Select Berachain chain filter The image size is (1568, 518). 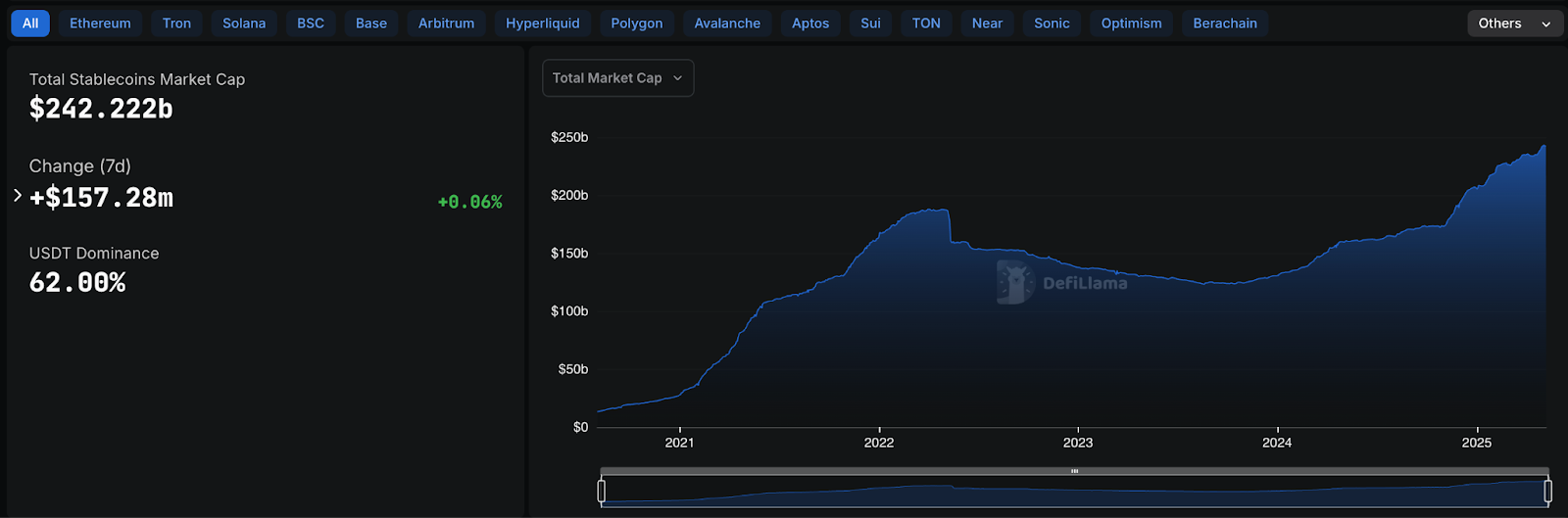[1225, 24]
